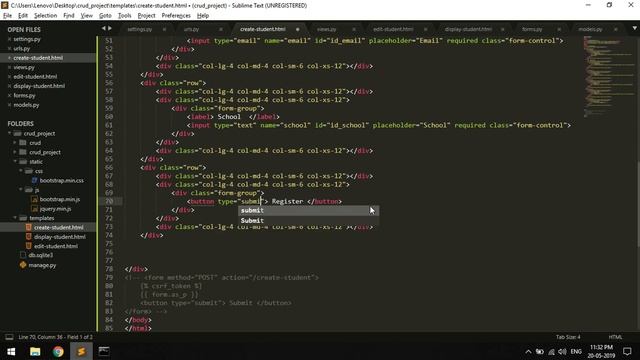Close settings.py in Open Files list

point(9,39)
